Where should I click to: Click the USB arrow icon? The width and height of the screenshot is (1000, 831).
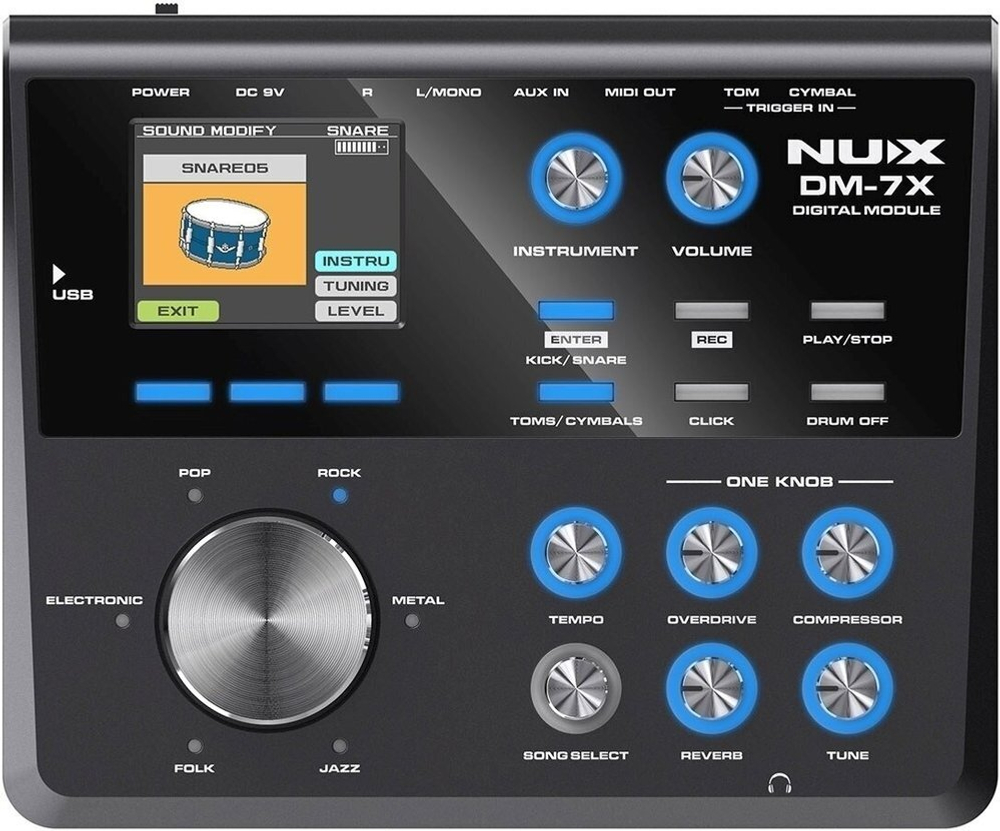pos(59,274)
